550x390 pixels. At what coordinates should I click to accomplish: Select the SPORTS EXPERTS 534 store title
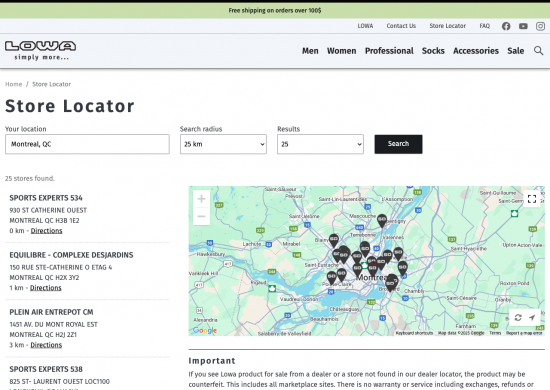[x=46, y=198]
